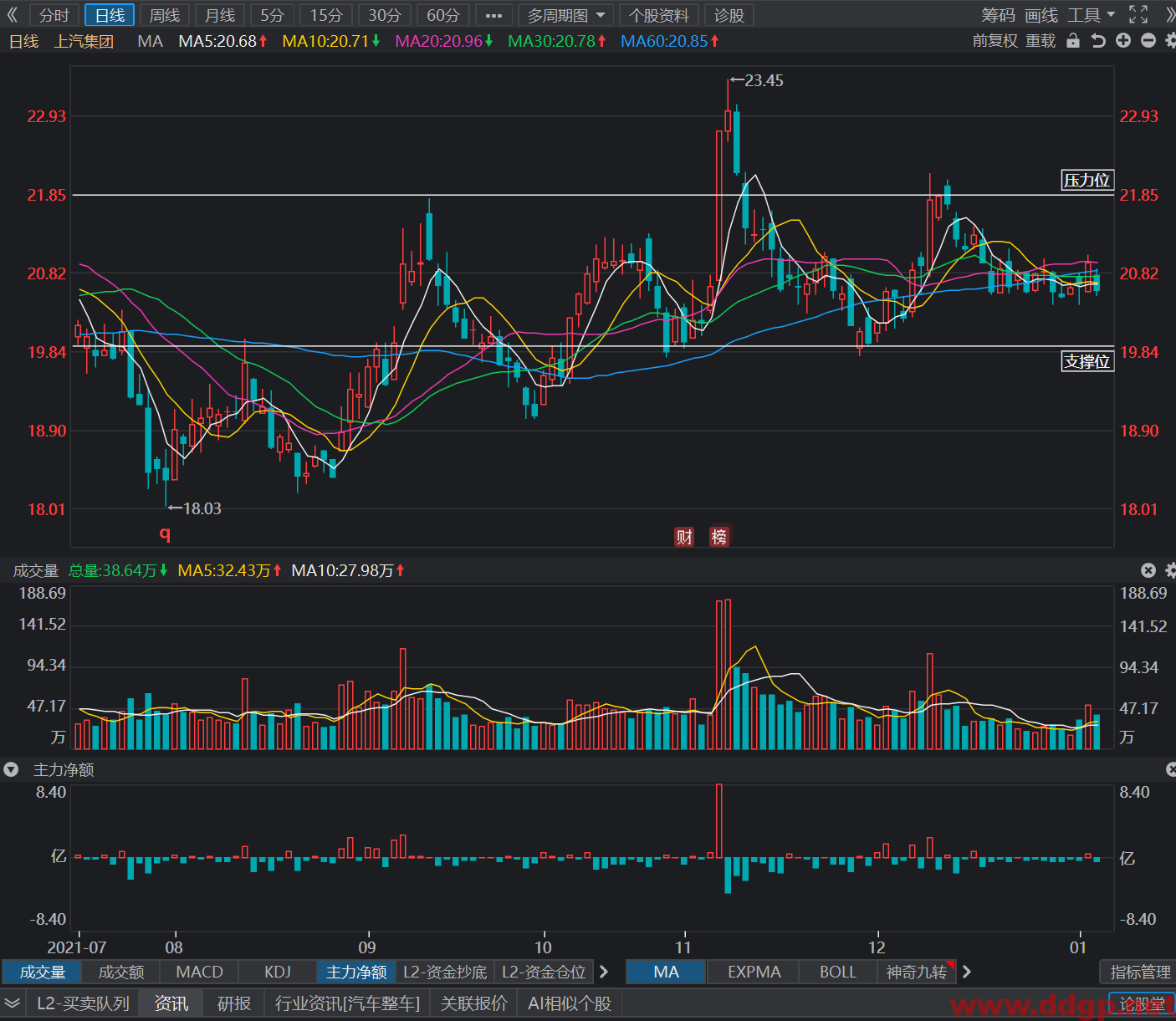Open the 筹码 chip distribution panel

point(998,15)
